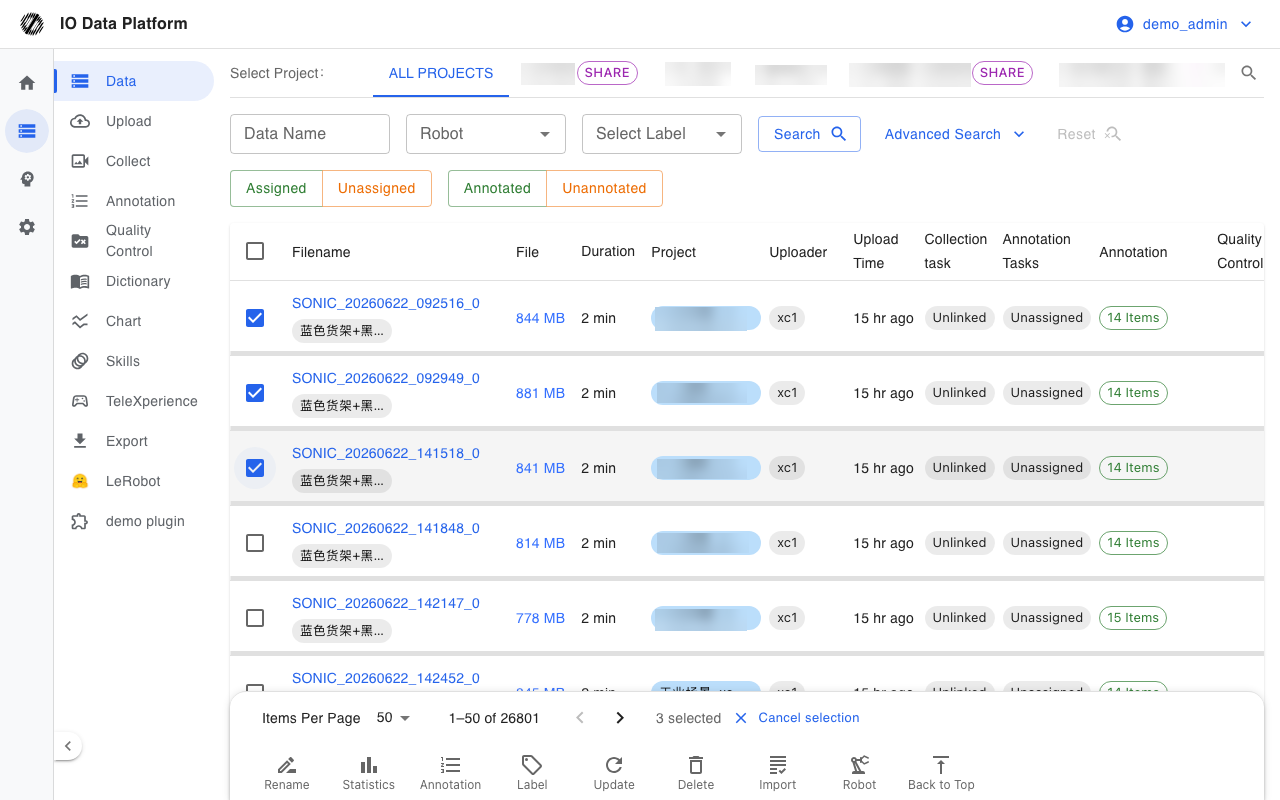Image resolution: width=1280 pixels, height=800 pixels.
Task: Toggle the select-all header checkbox
Action: [x=255, y=251]
